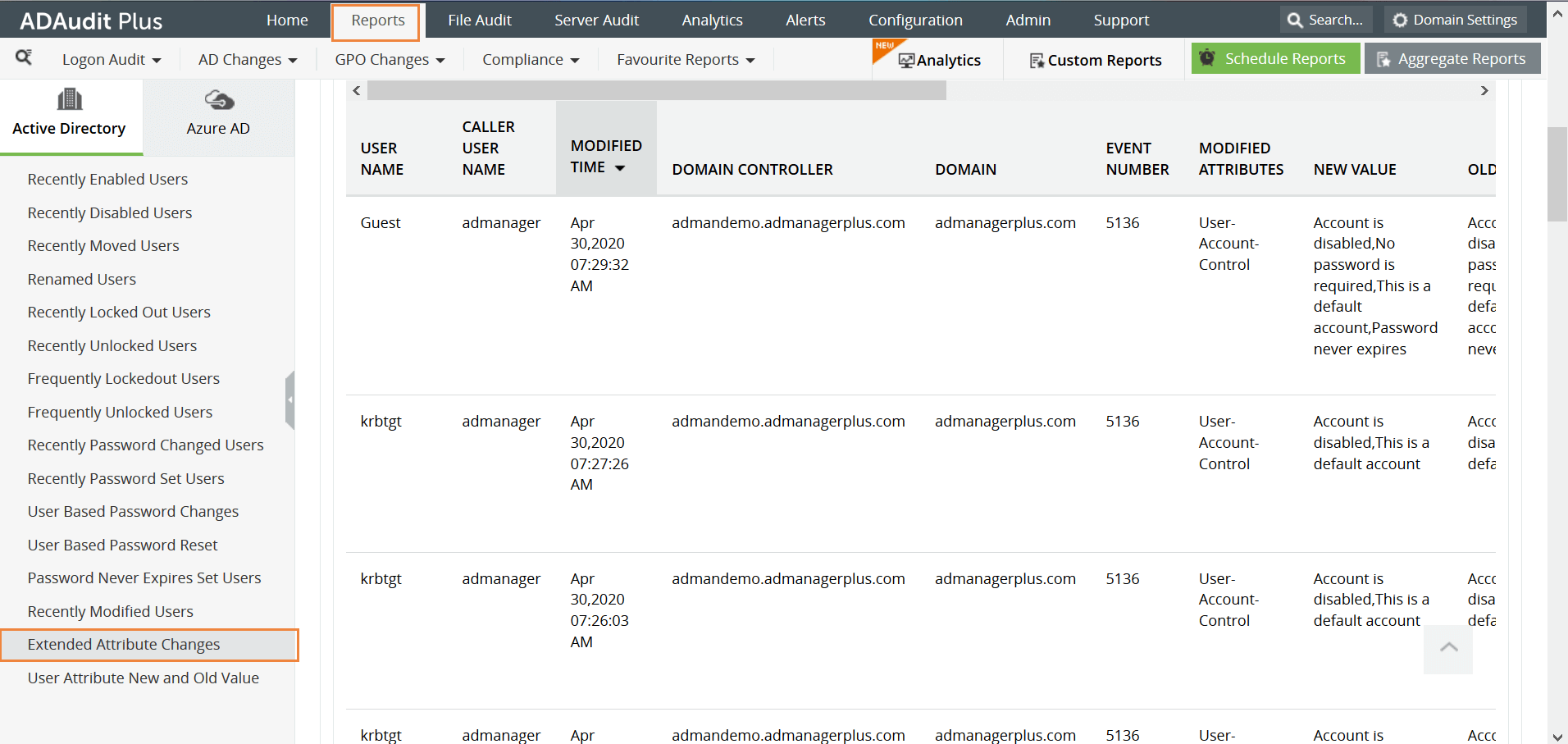
Task: Click the Active Directory building icon
Action: (x=70, y=99)
